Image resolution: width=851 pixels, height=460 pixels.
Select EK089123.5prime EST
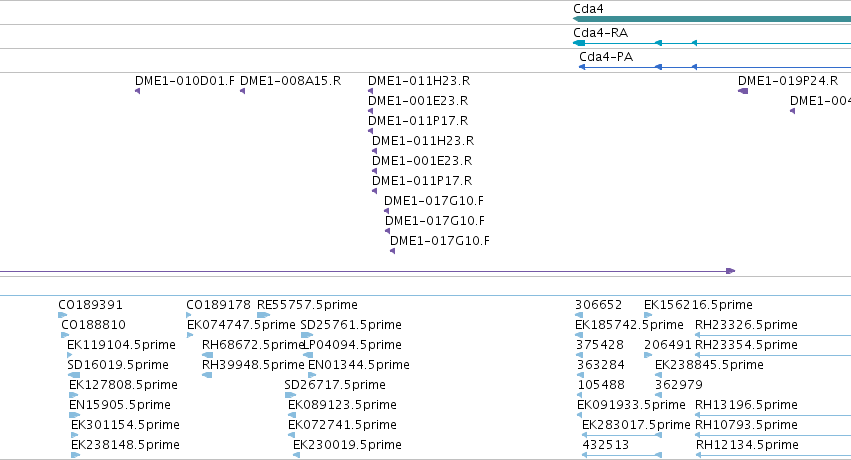click(342, 405)
